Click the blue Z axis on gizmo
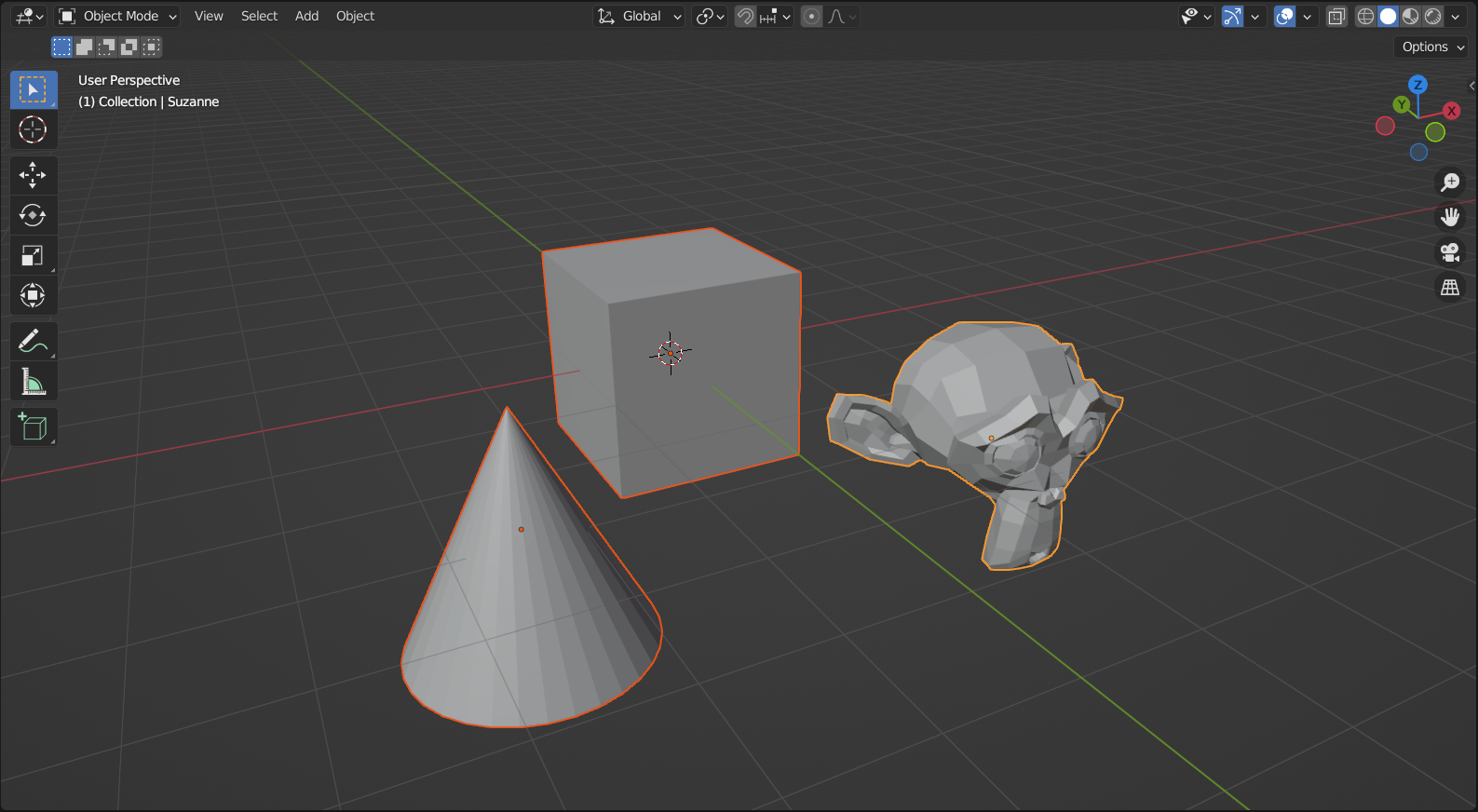 click(1418, 85)
